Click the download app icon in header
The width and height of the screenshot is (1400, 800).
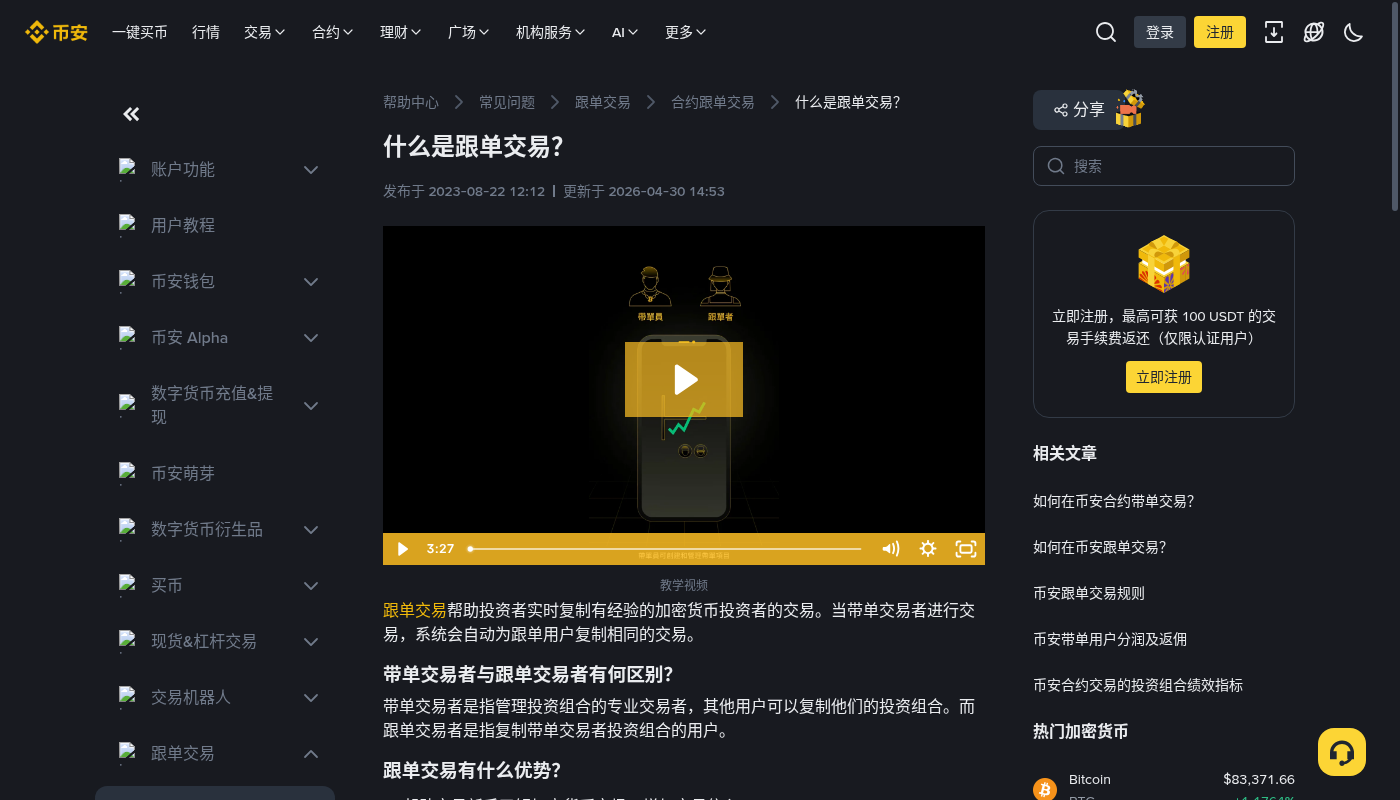click(x=1274, y=32)
